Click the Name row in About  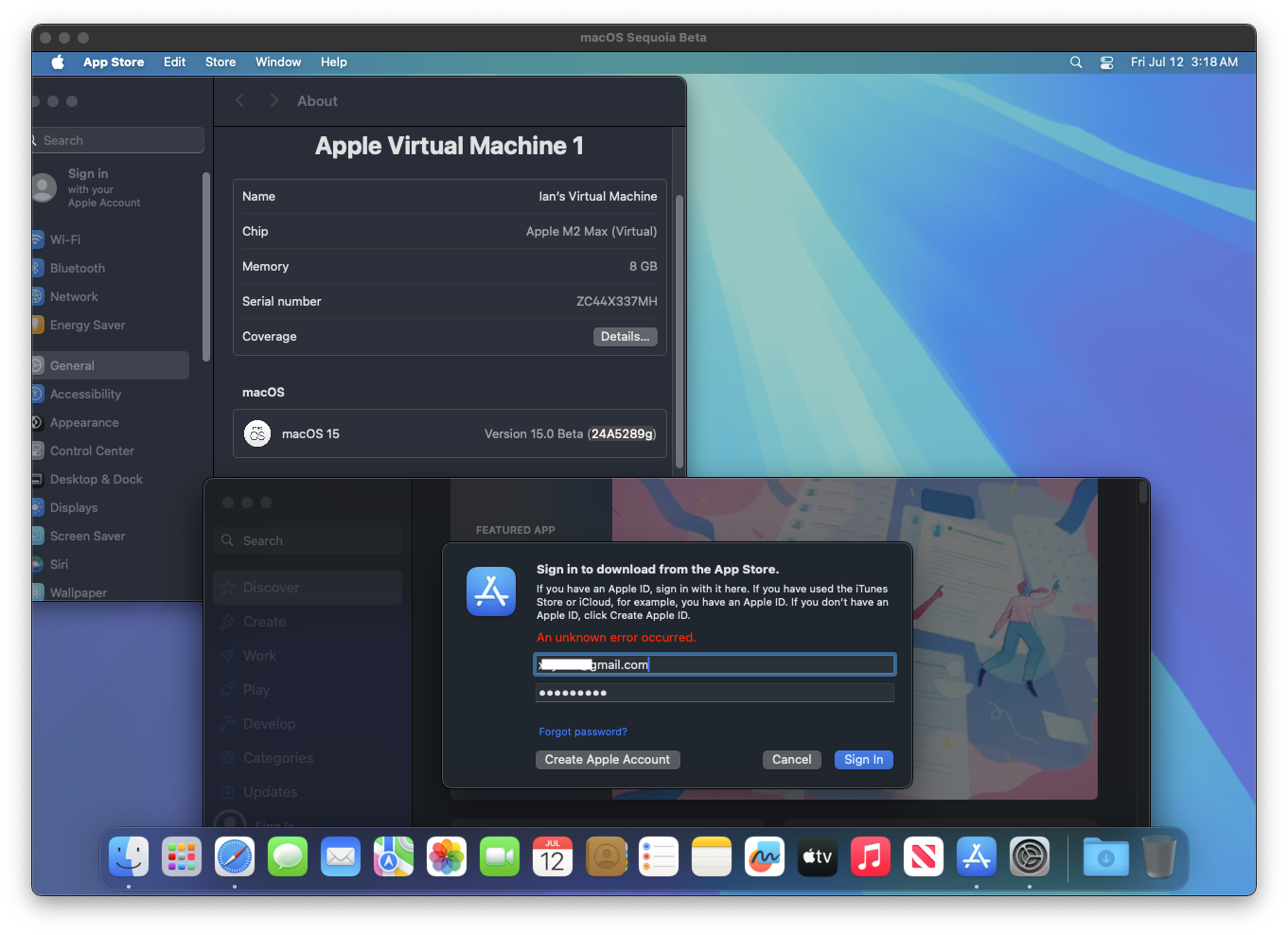click(x=450, y=197)
